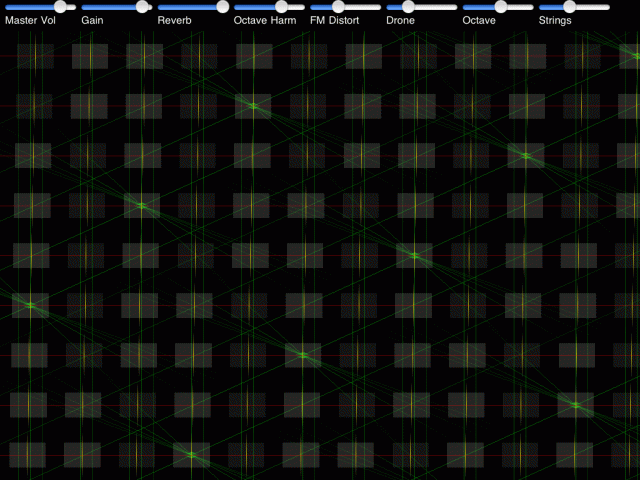Screen dimensions: 640x480
Task: Select the green crossing node in seventh pad row
Action: coord(303,355)
